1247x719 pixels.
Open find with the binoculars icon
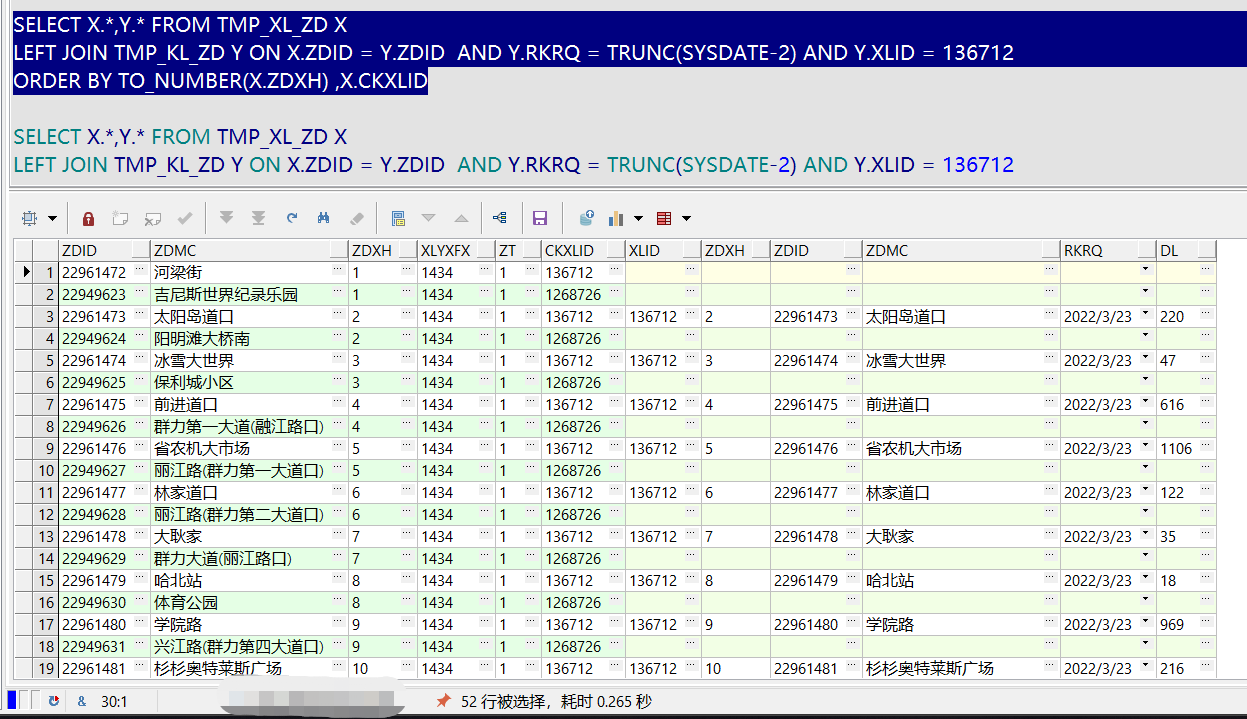coord(323,218)
